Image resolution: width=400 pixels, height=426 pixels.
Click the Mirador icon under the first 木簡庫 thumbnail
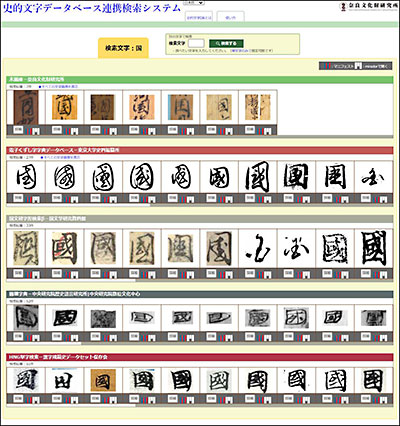36,131
